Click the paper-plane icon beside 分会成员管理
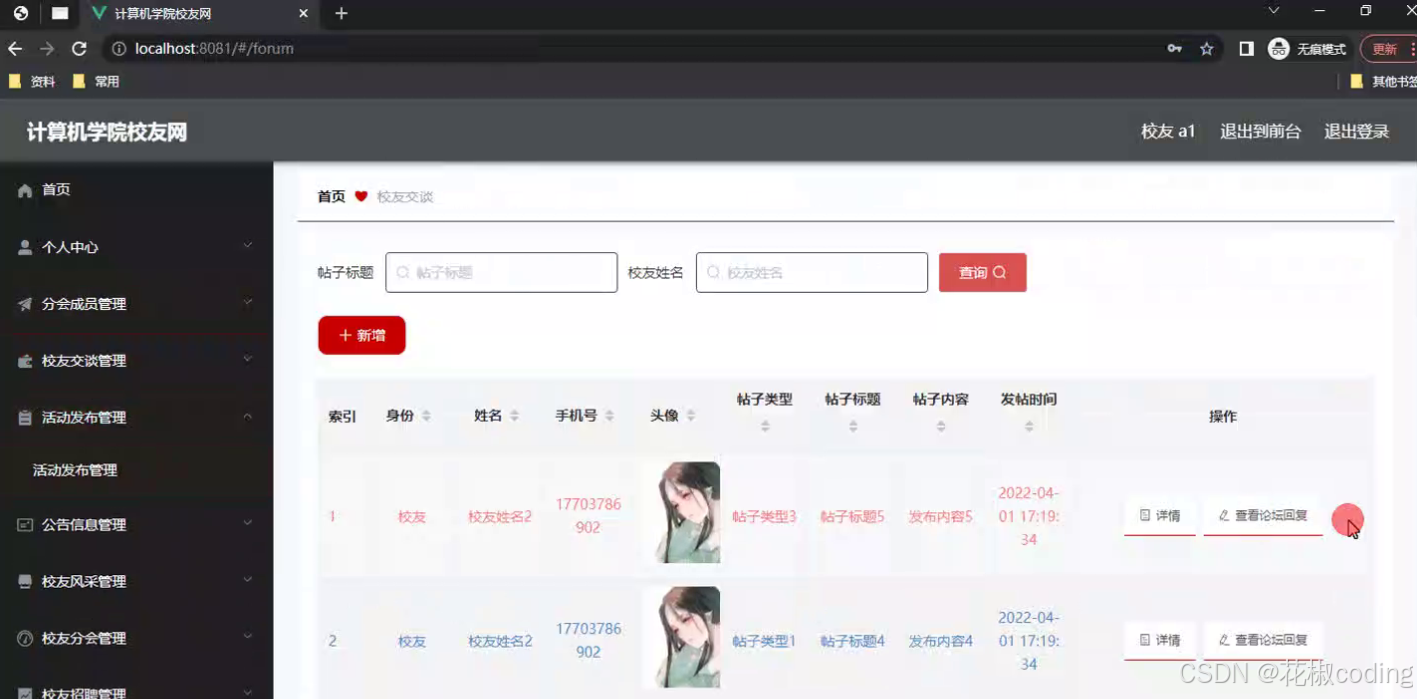This screenshot has width=1417, height=699. [25, 303]
